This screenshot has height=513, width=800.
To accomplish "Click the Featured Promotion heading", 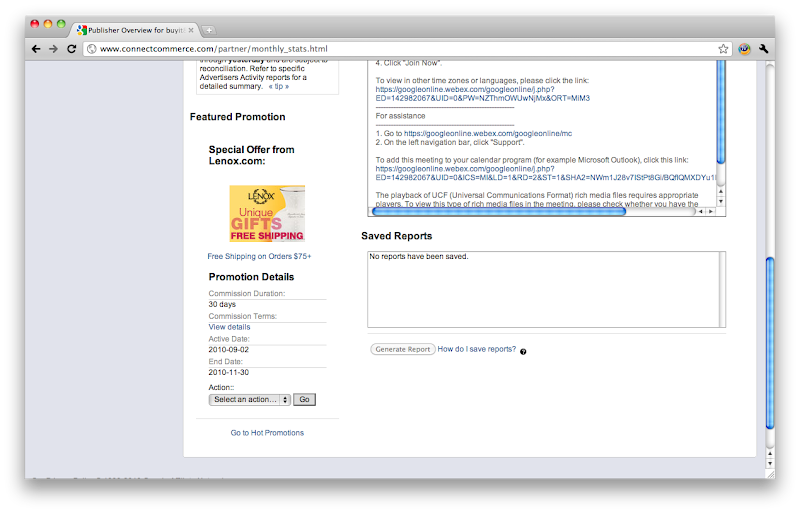I will (x=237, y=117).
